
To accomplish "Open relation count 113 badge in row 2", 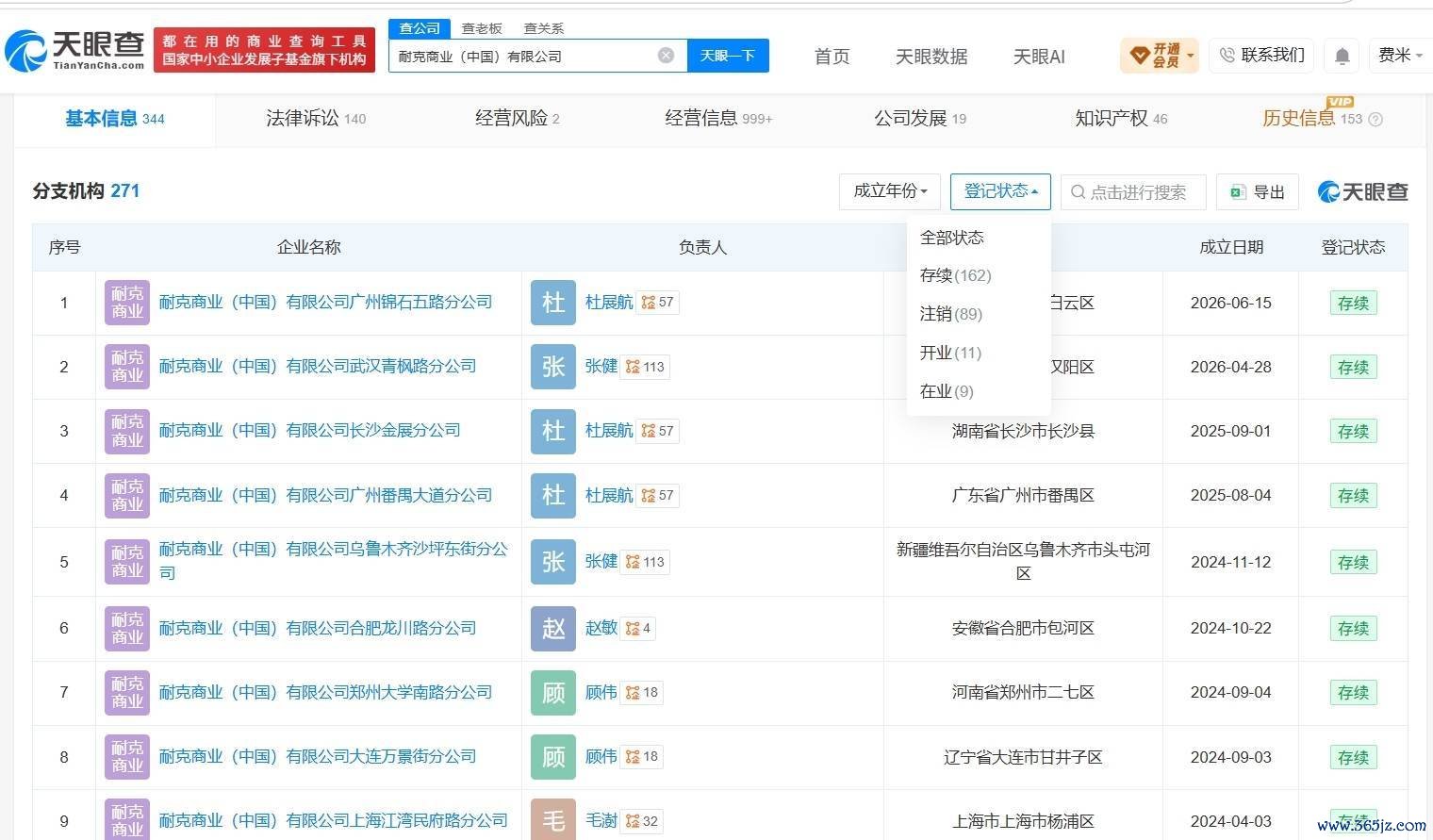I will click(646, 367).
